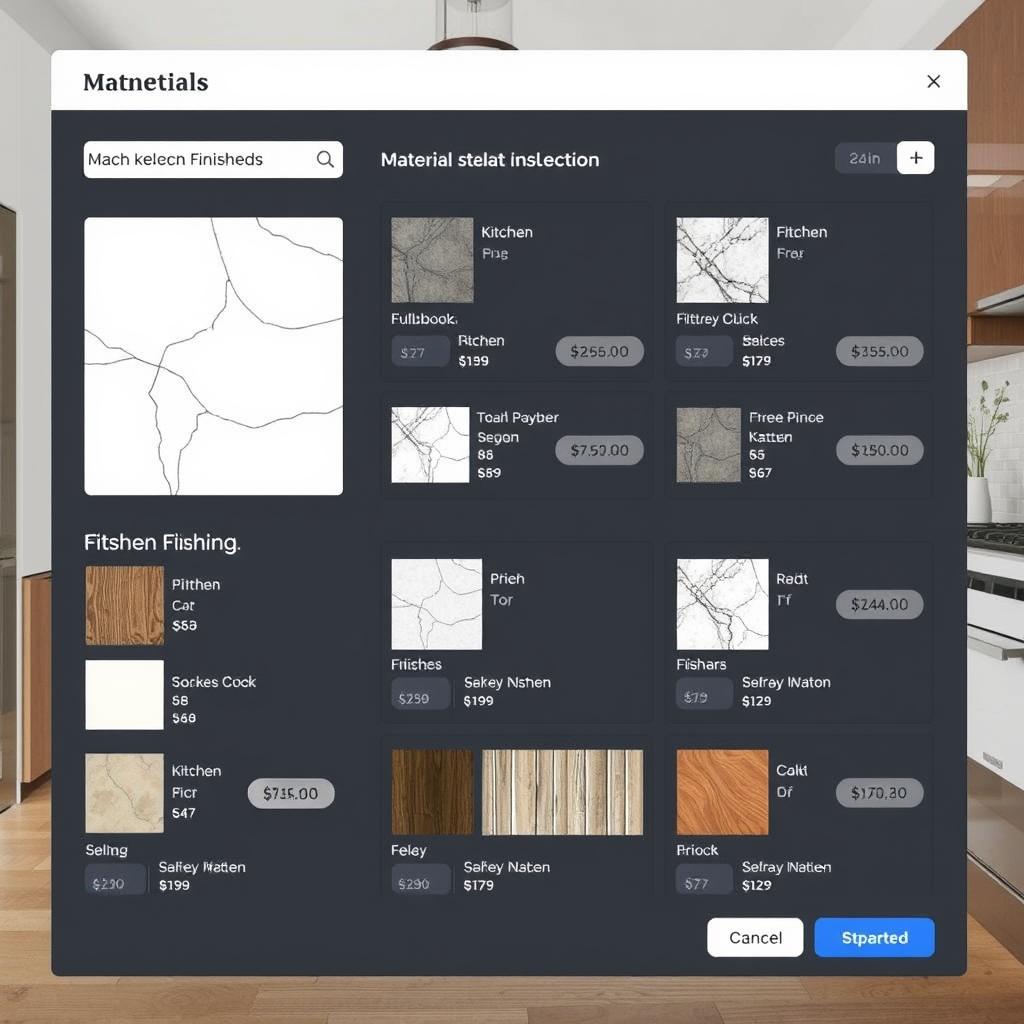Click the plus button beside 24in
Screen dimensions: 1024x1024
[916, 158]
